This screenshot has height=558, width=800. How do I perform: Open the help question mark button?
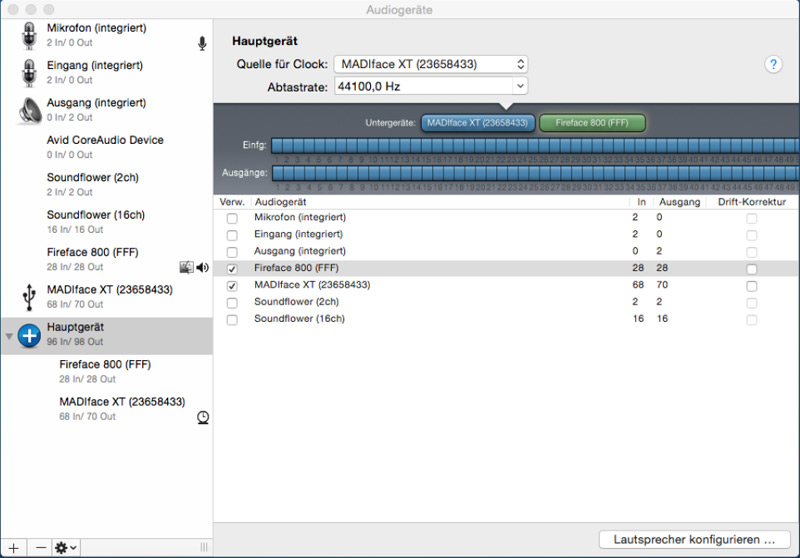pos(773,64)
